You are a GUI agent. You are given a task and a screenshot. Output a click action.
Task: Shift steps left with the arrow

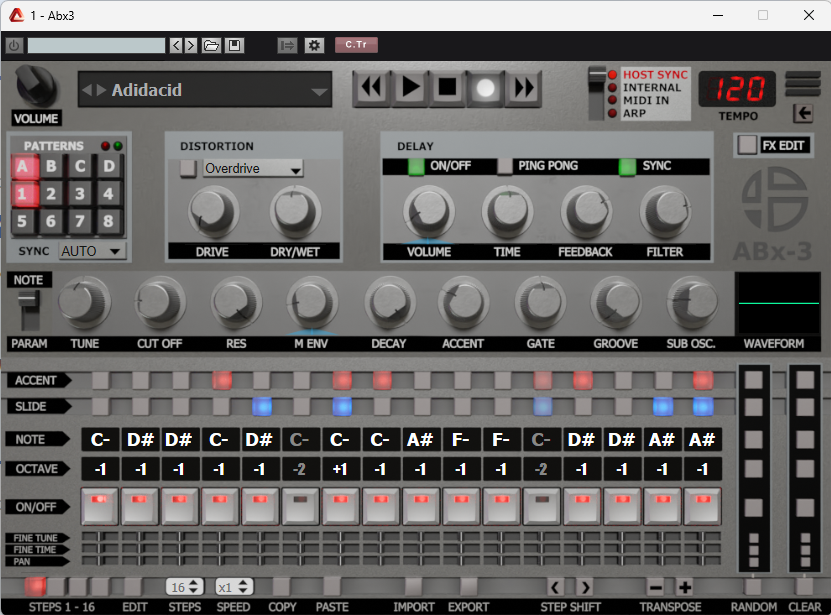point(555,587)
